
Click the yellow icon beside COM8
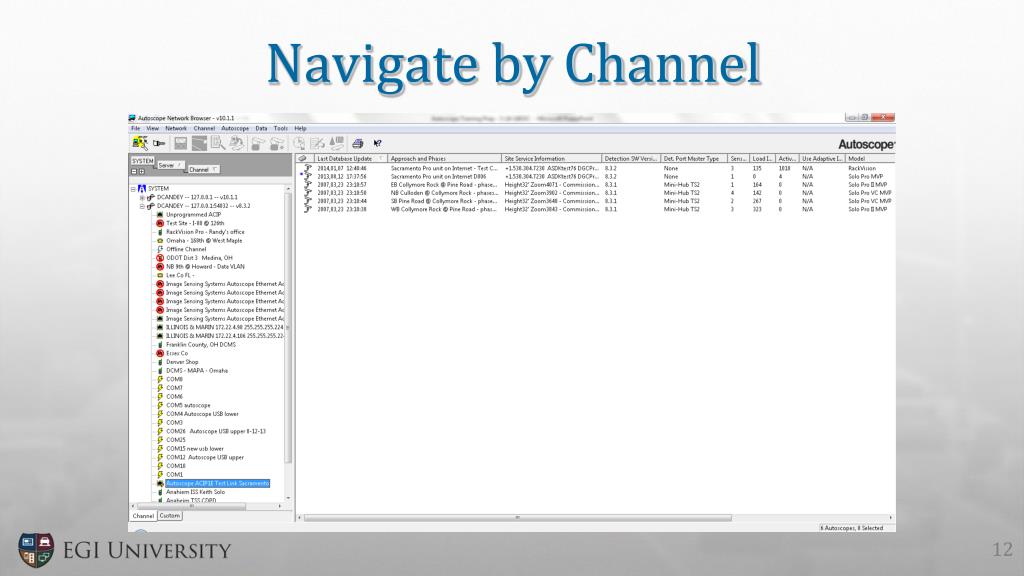[160, 379]
